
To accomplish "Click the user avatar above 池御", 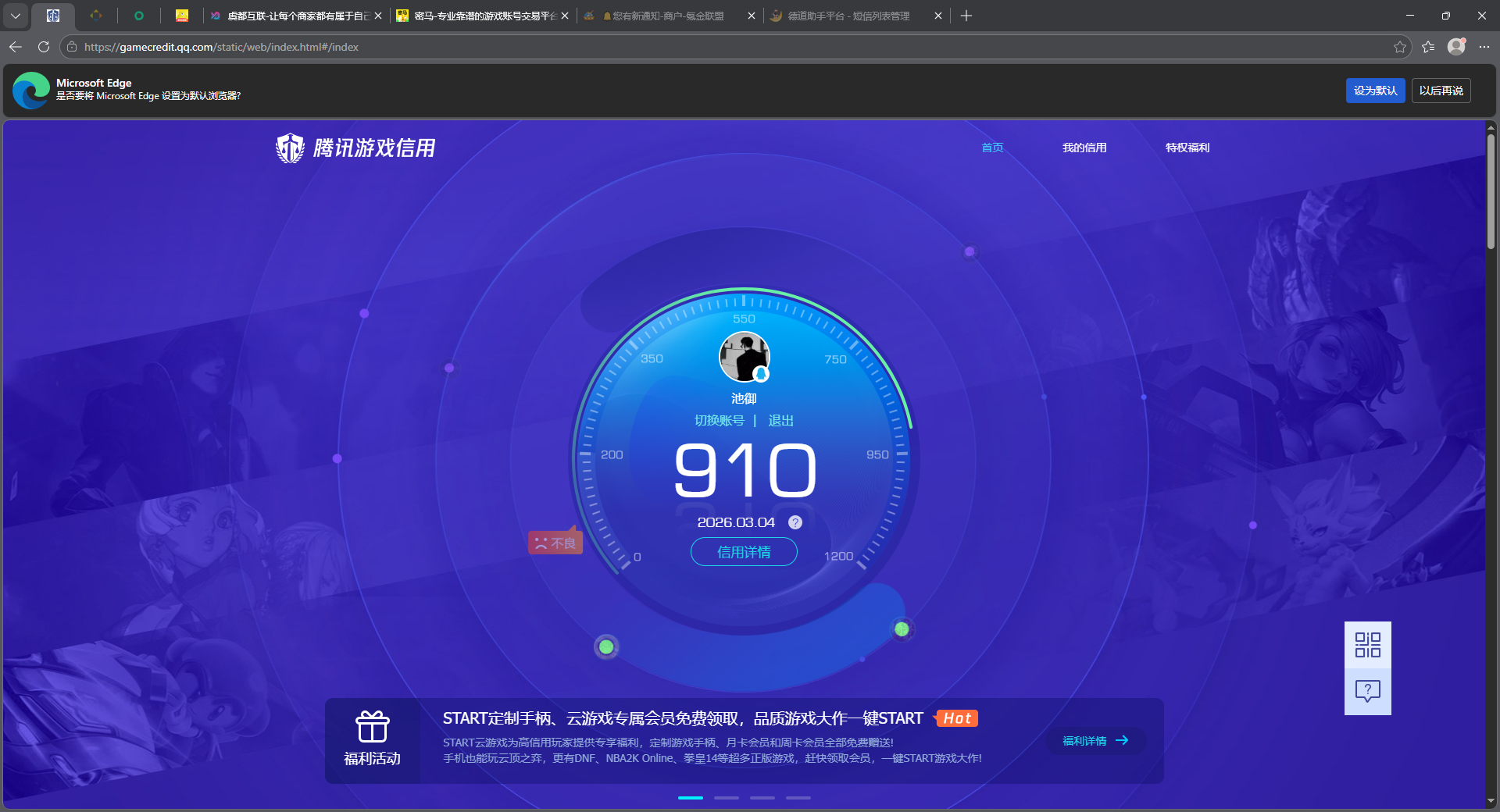I will 744,357.
